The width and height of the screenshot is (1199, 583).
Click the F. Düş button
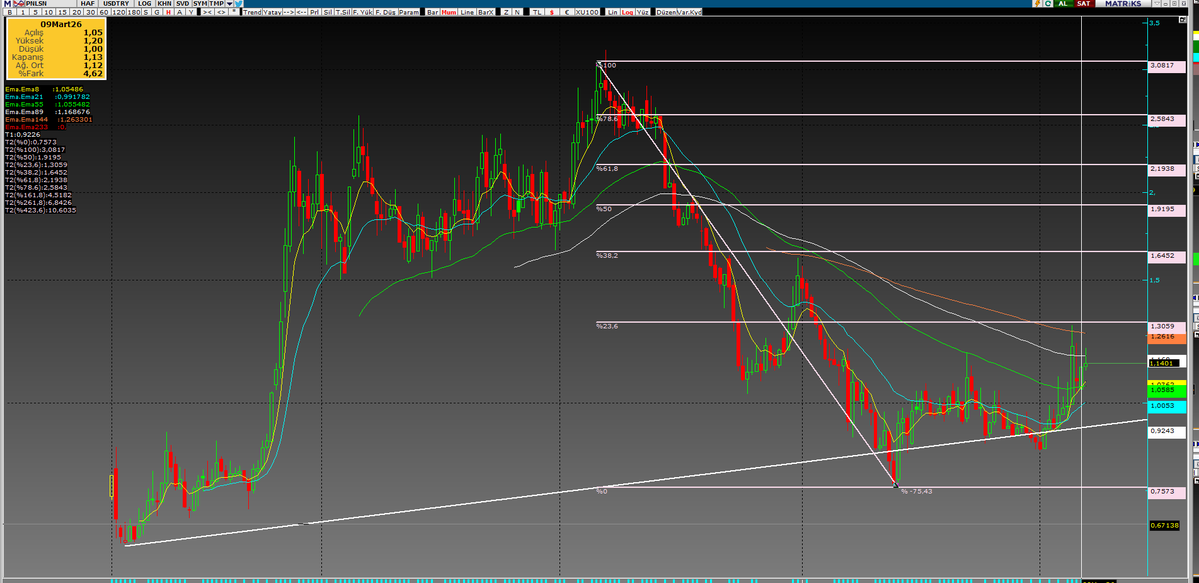(386, 12)
